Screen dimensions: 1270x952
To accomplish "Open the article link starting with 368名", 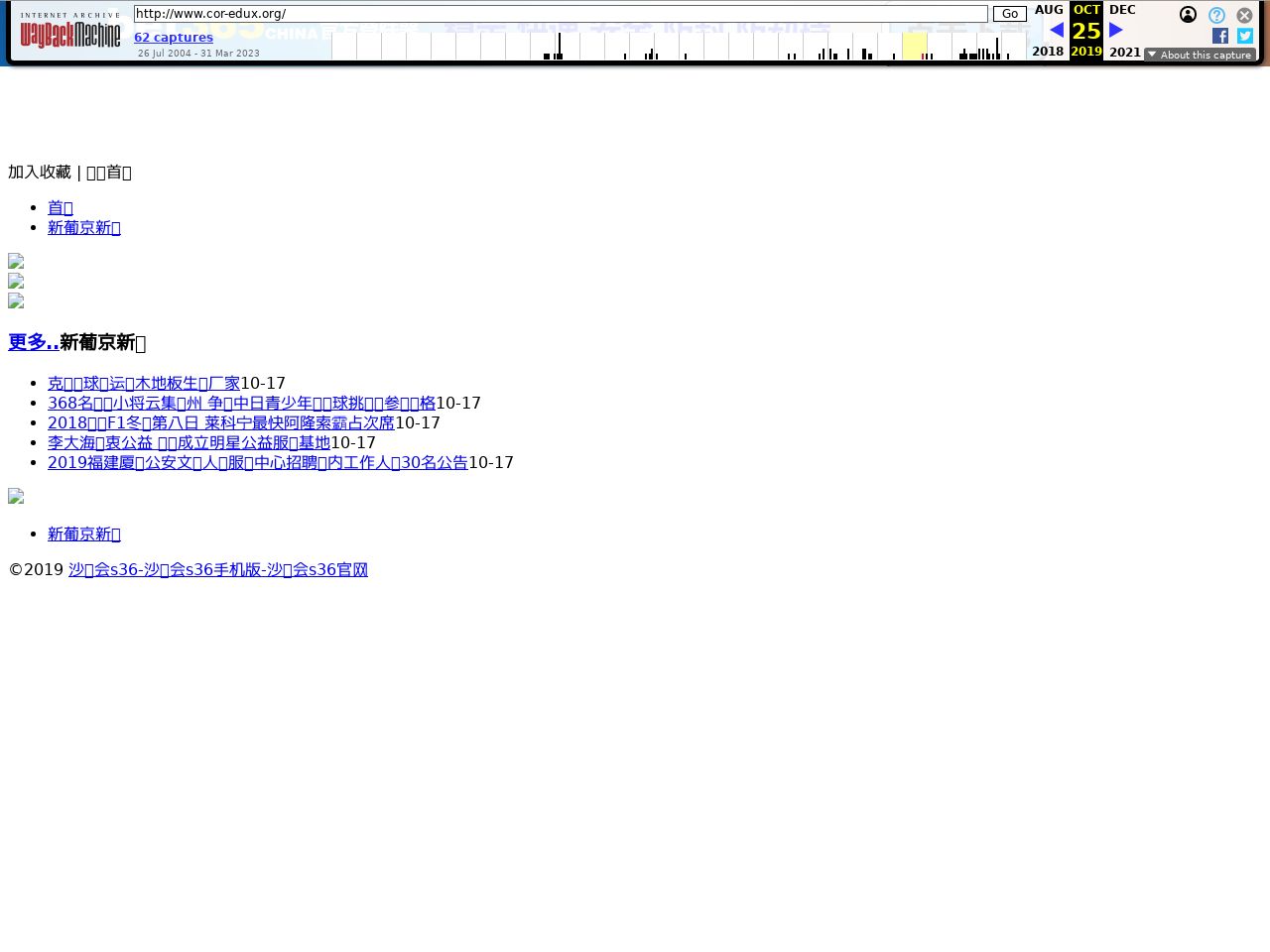I will [x=241, y=404].
